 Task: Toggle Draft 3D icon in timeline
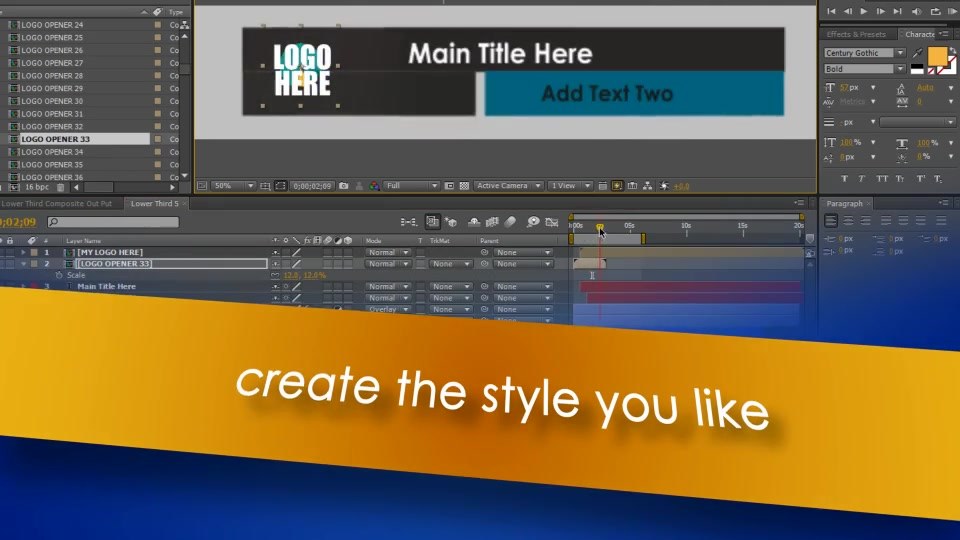click(451, 222)
